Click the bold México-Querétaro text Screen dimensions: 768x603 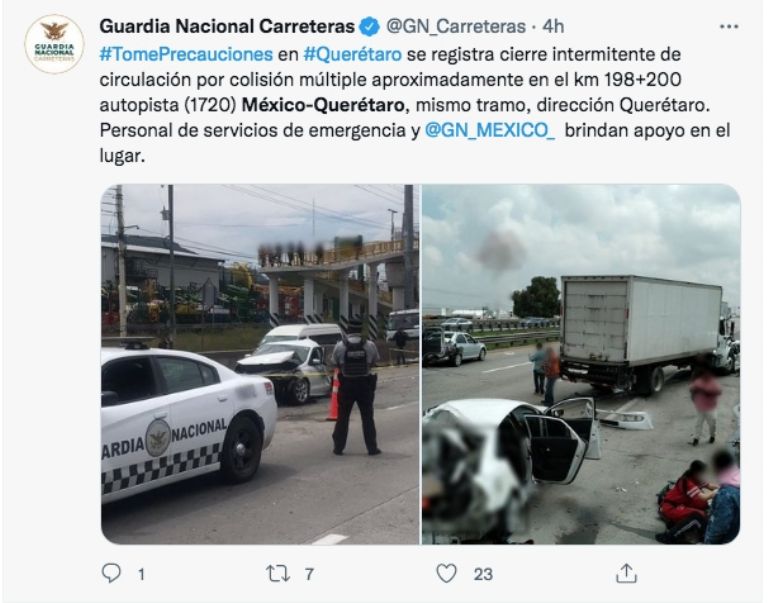coord(324,105)
